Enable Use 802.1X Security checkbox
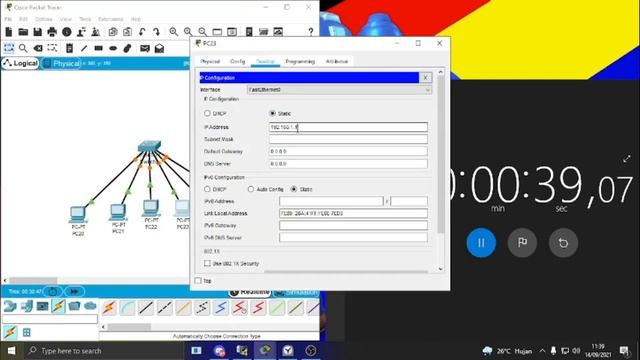This screenshot has width=640, height=360. tap(207, 263)
